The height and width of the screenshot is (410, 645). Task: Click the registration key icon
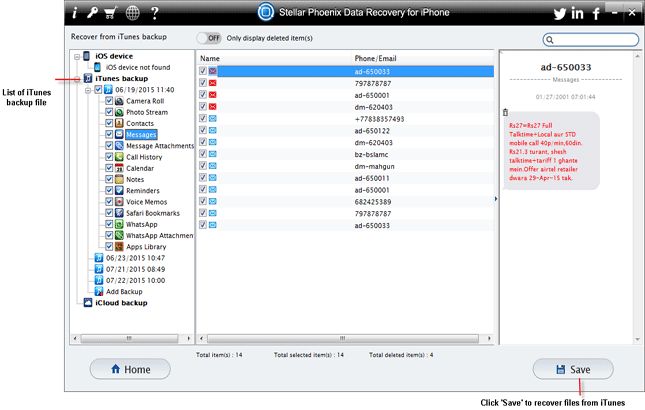click(x=92, y=13)
